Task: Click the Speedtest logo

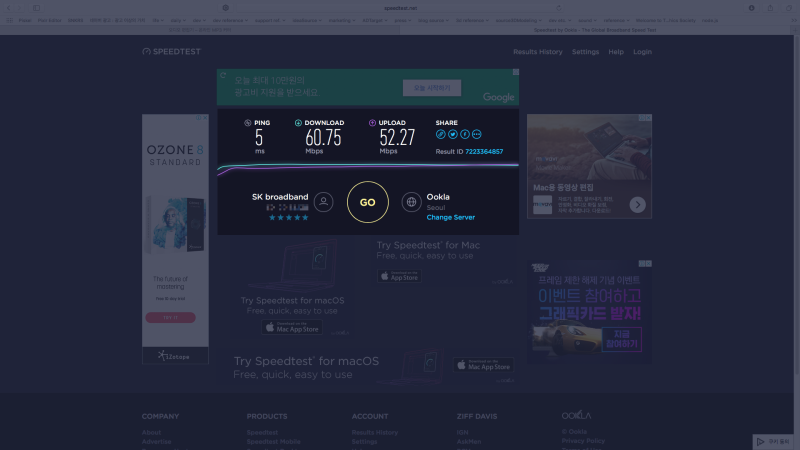Action: tap(171, 52)
